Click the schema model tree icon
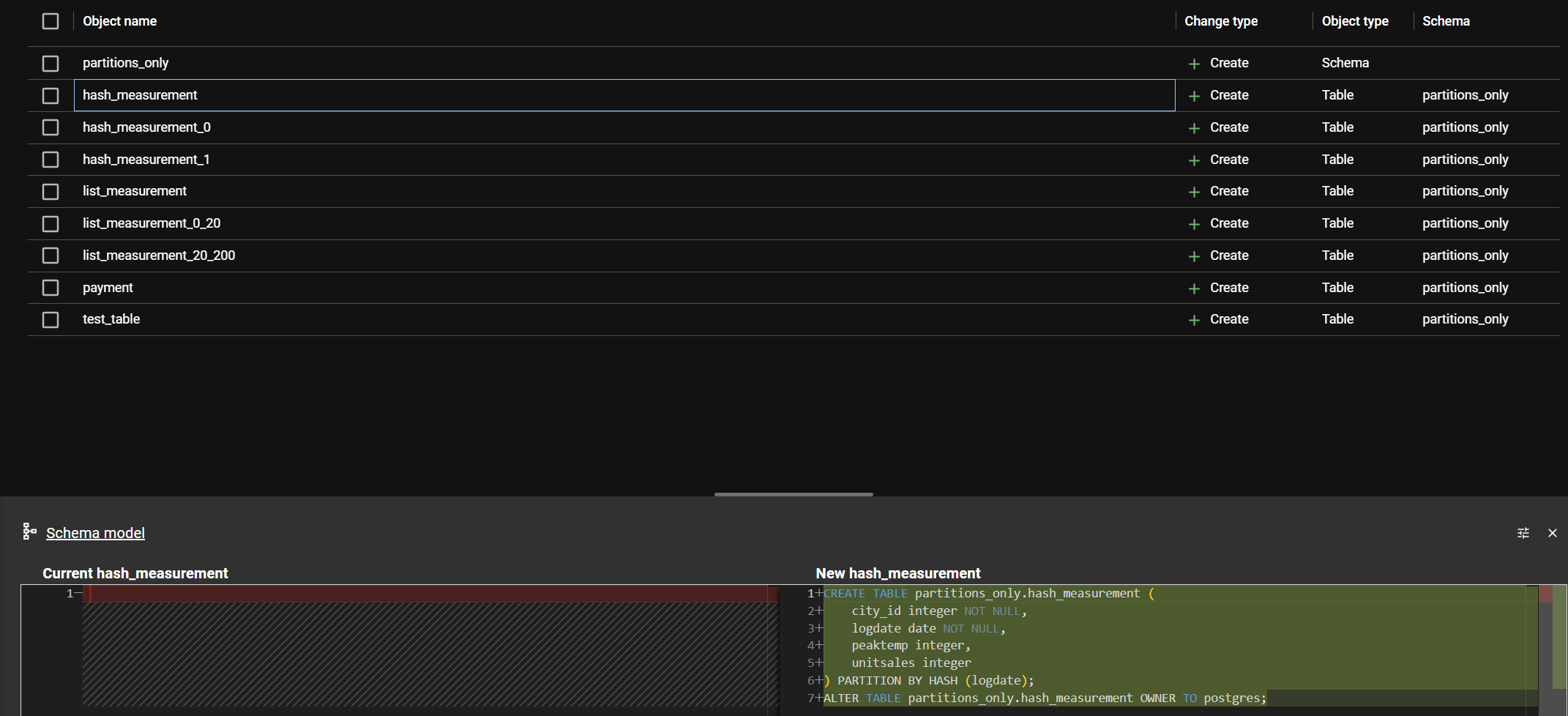The width and height of the screenshot is (1568, 716). click(x=29, y=532)
